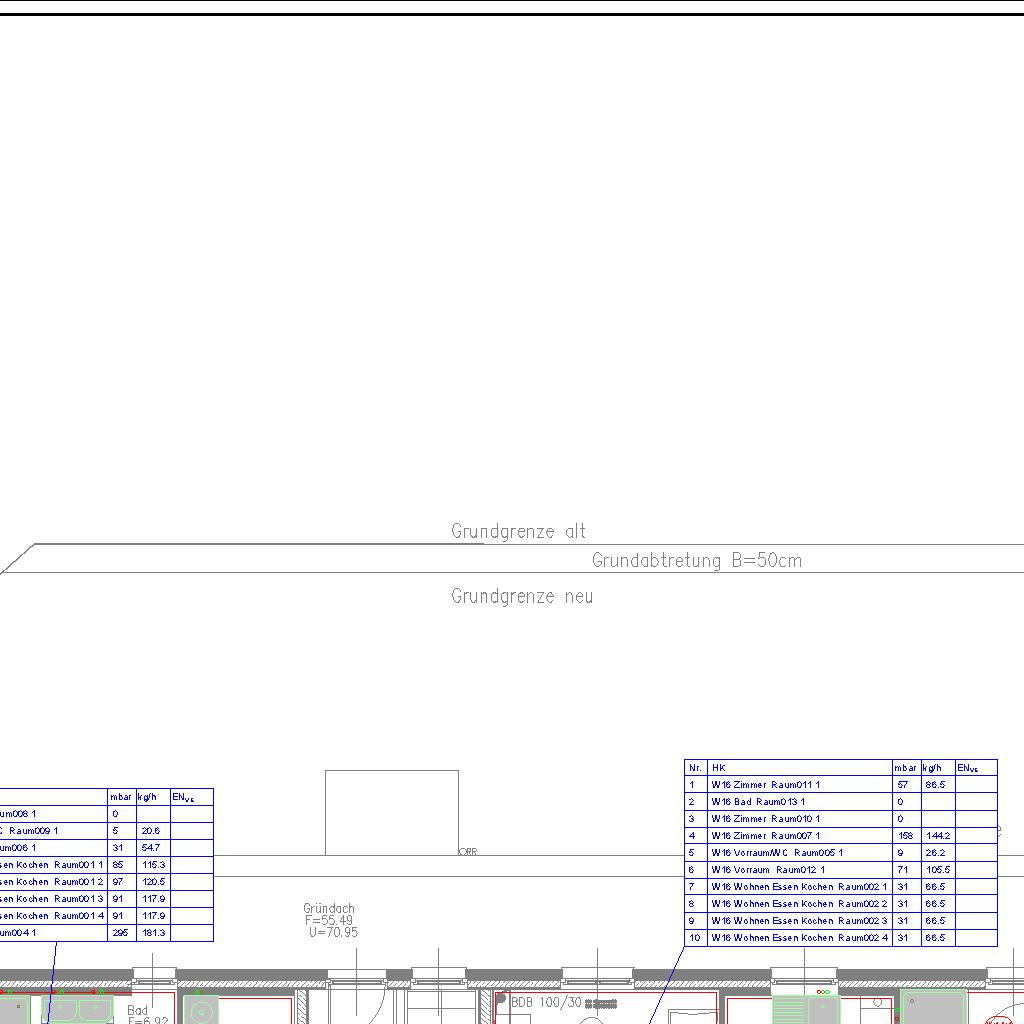Image resolution: width=1024 pixels, height=1024 pixels.
Task: Select the 'W16 Zimmer Raum007 1' row
Action: pyautogui.click(x=765, y=836)
